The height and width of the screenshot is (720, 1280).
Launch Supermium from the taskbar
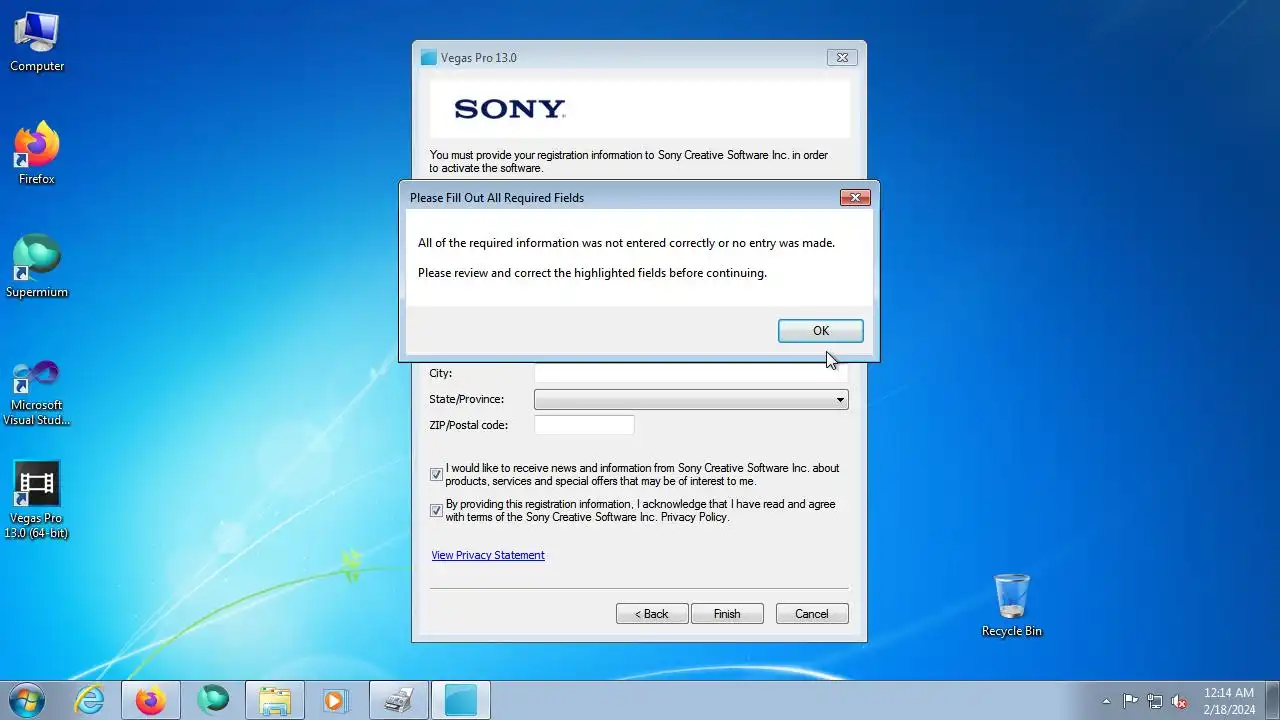[x=213, y=700]
